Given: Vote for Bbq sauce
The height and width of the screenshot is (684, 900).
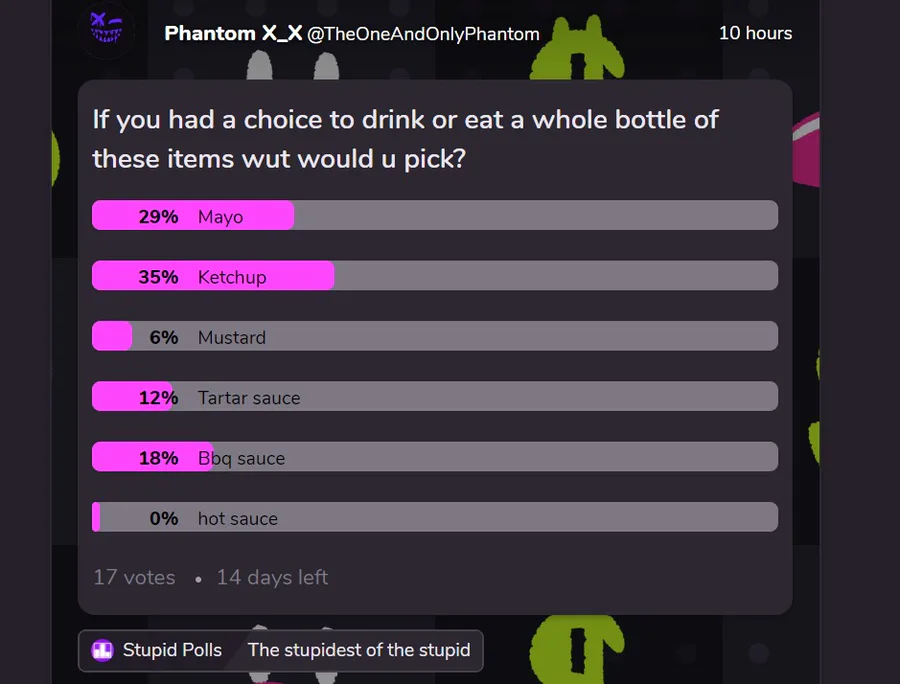Looking at the screenshot, I should click(x=435, y=457).
